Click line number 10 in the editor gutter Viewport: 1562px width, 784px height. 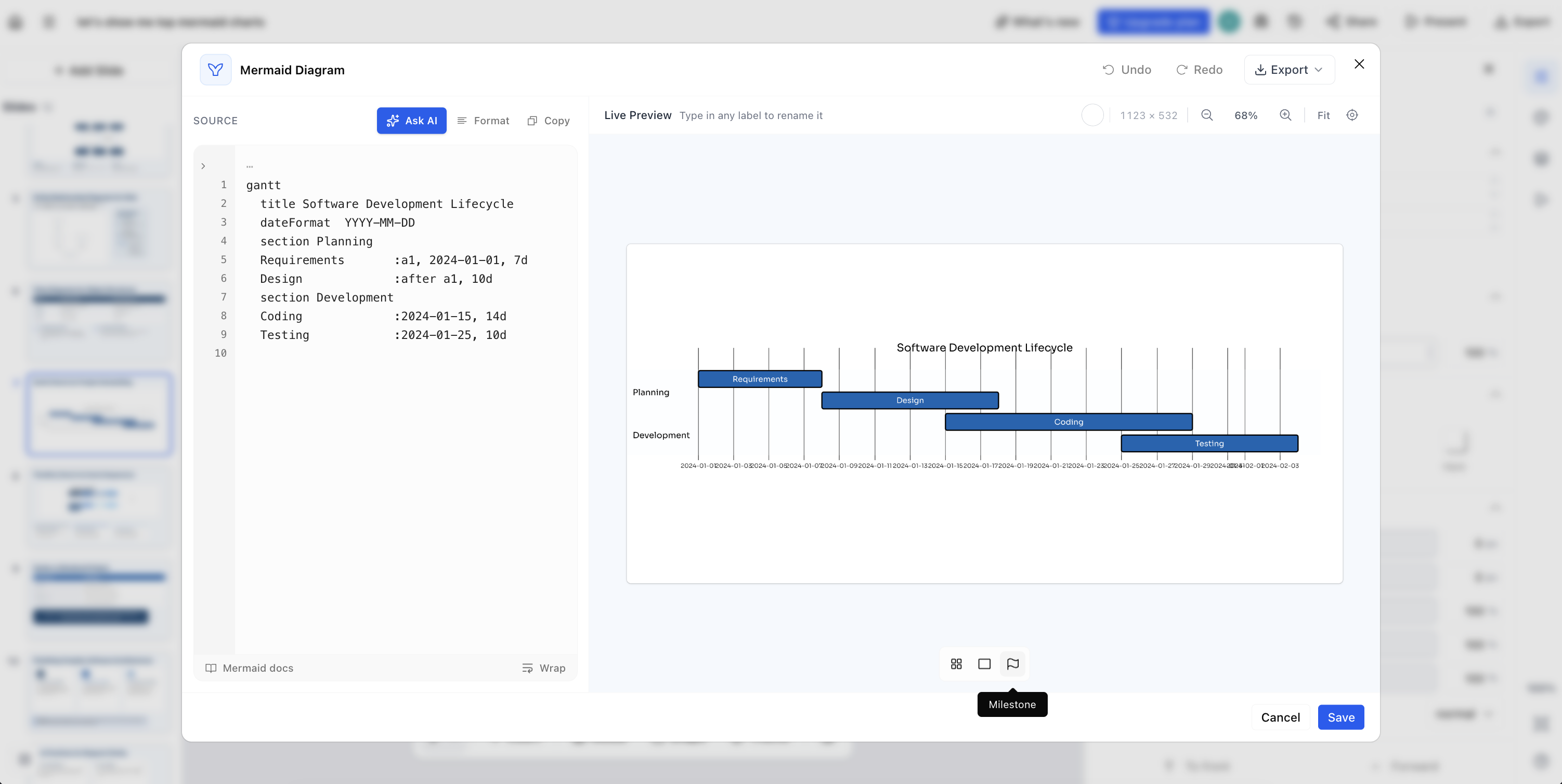220,354
